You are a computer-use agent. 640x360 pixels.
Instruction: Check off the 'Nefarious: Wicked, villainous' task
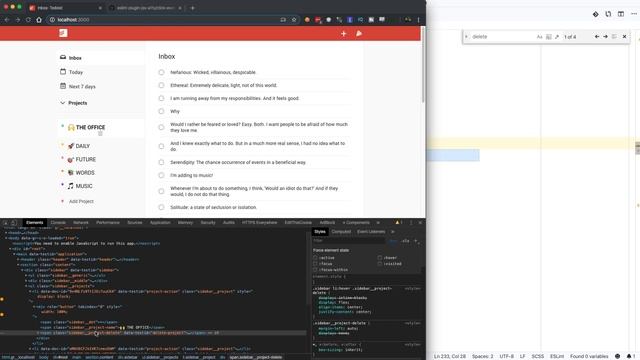(161, 72)
